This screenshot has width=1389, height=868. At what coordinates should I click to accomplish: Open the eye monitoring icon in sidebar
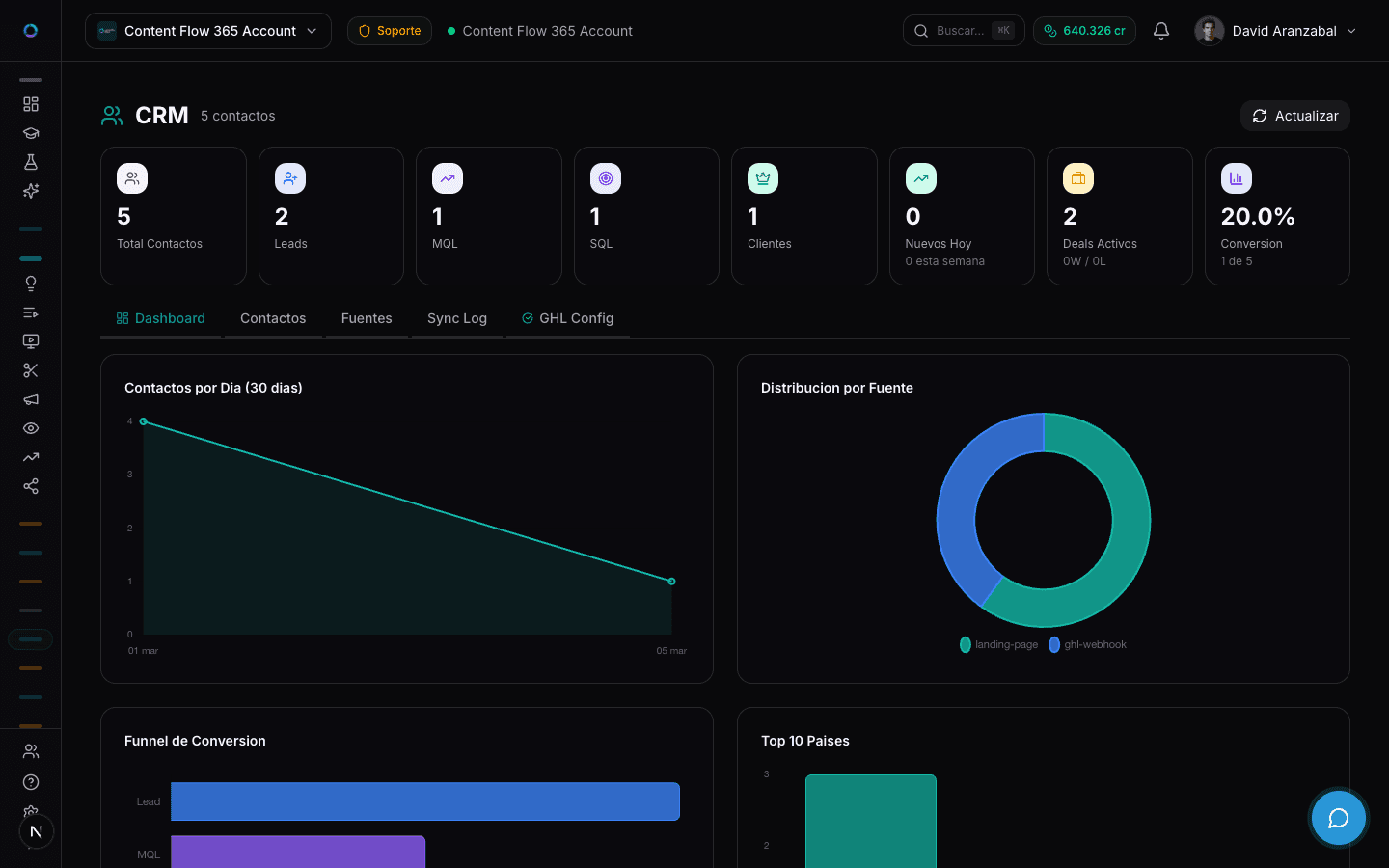tap(31, 428)
